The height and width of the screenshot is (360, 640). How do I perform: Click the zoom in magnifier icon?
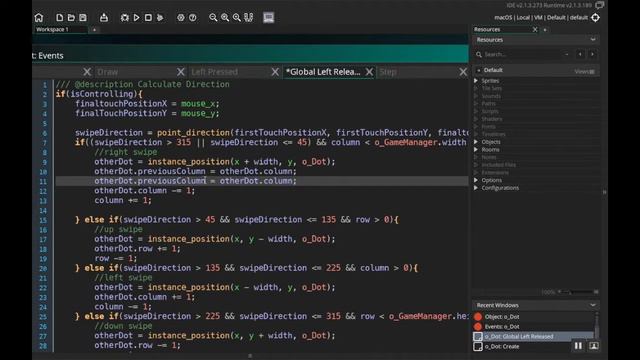[225, 18]
